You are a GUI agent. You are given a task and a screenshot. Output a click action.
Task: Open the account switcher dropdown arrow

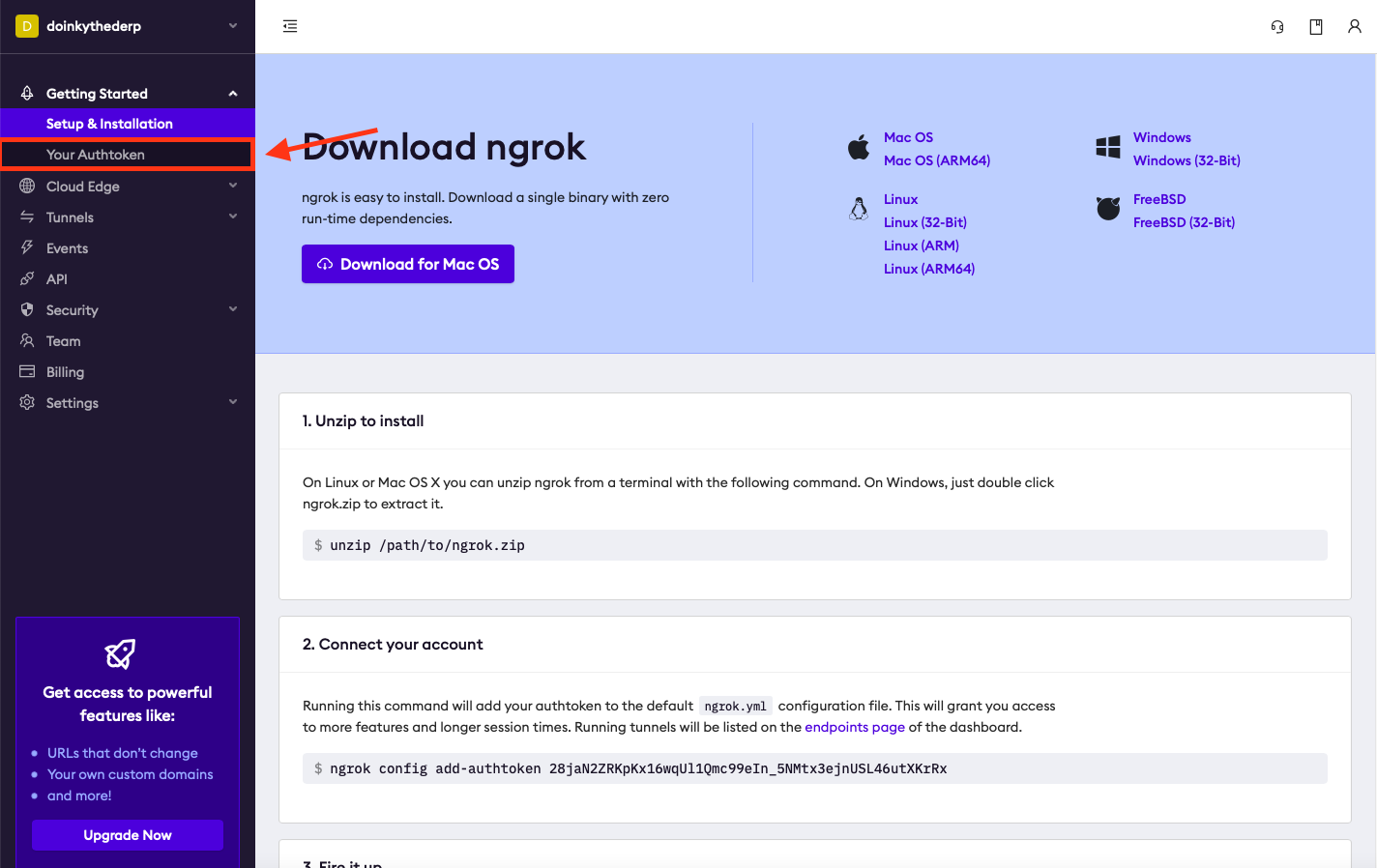pos(233,26)
